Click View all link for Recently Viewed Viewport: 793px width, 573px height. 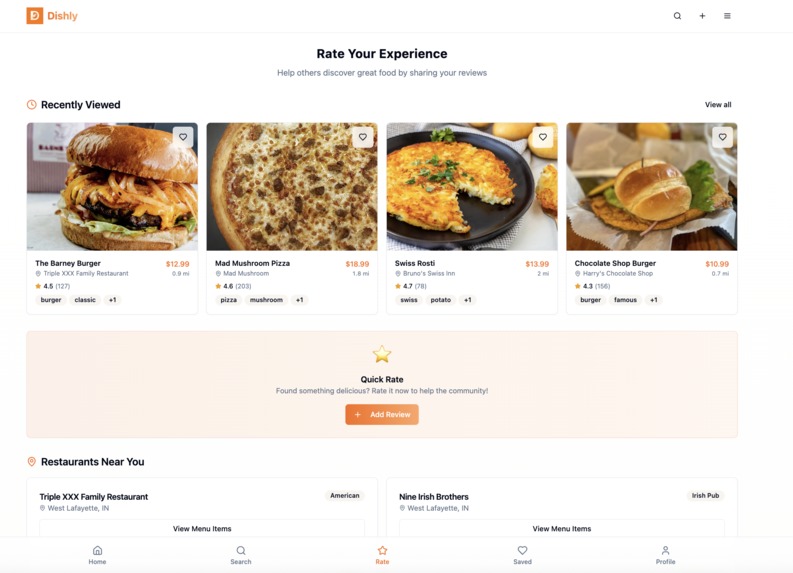click(x=718, y=105)
